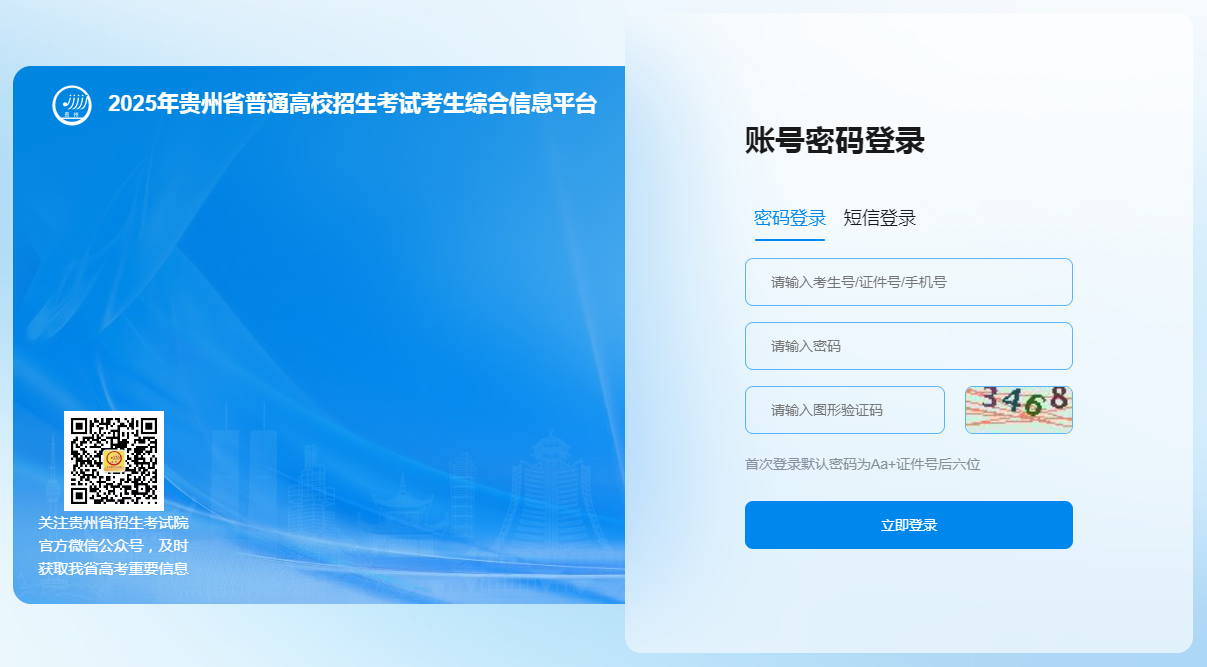Switch to the 短信登录 tab
Screen dimensions: 1207x667
[880, 218]
